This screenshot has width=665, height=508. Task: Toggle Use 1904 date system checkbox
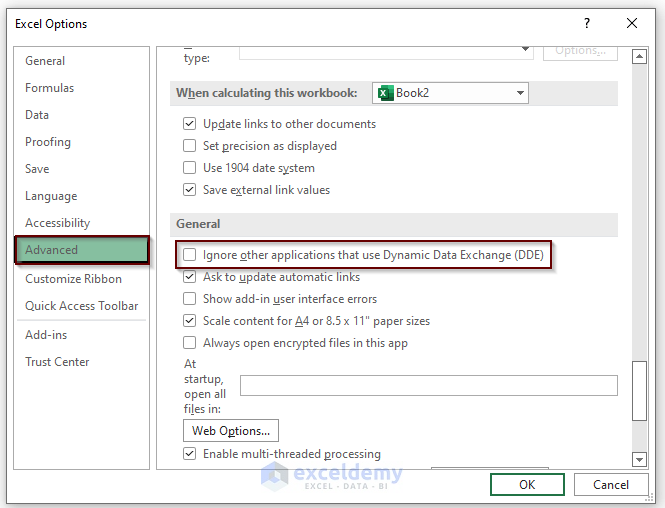[190, 168]
